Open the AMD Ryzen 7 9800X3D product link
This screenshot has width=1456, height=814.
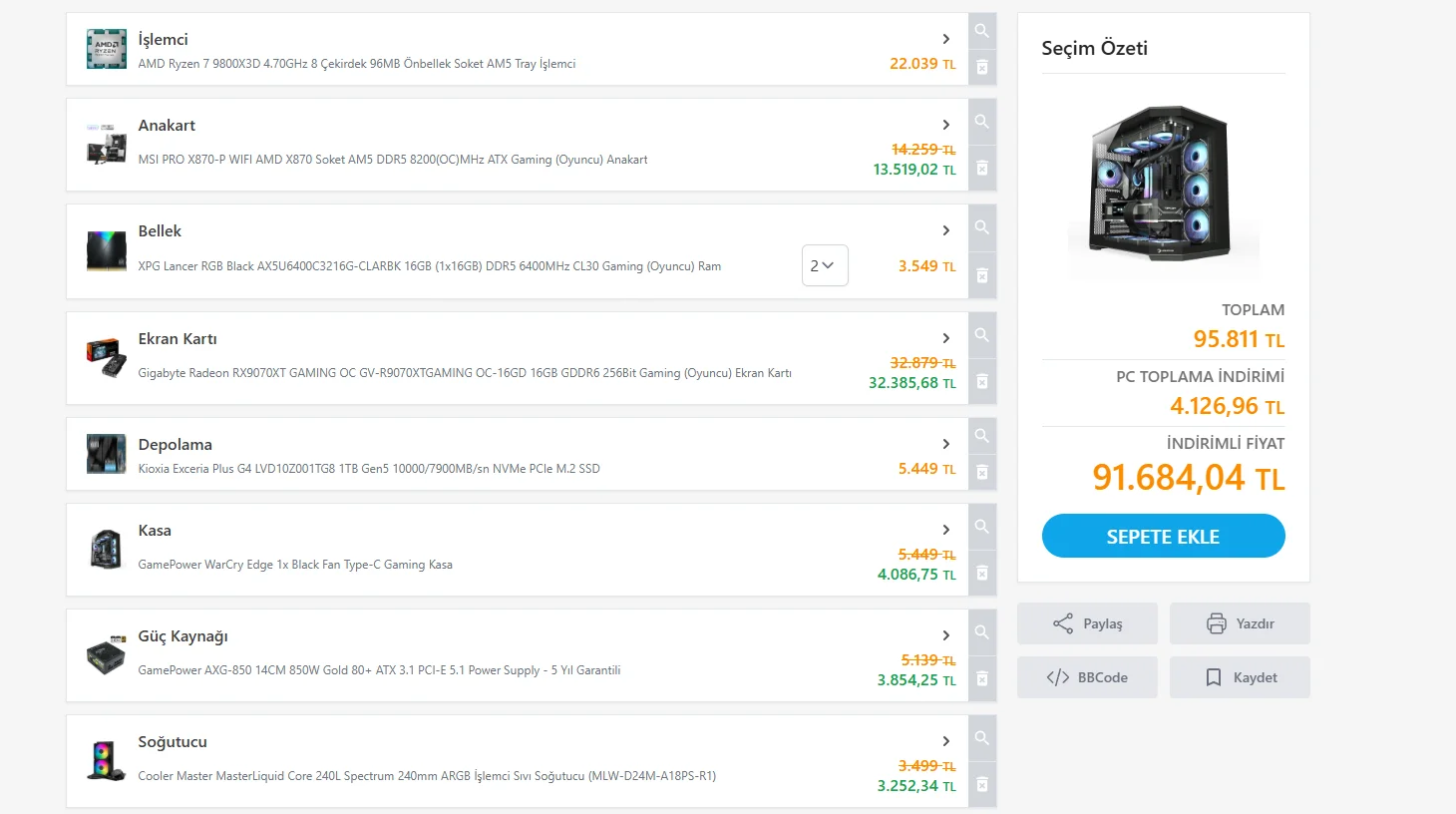357,64
